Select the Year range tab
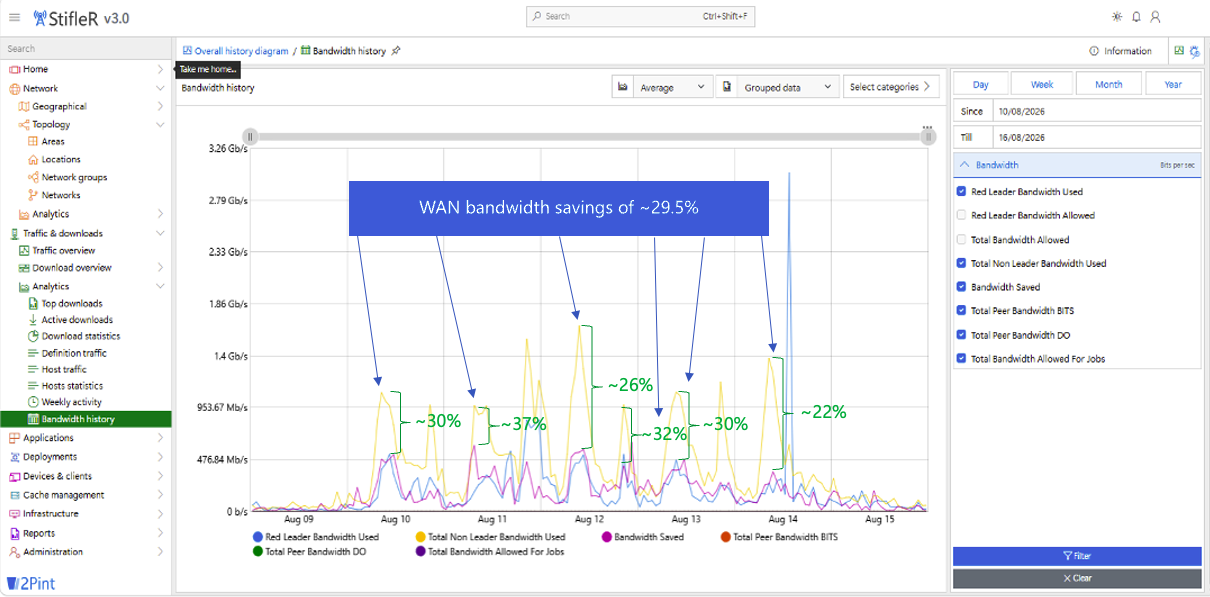This screenshot has width=1210, height=597. point(1173,84)
